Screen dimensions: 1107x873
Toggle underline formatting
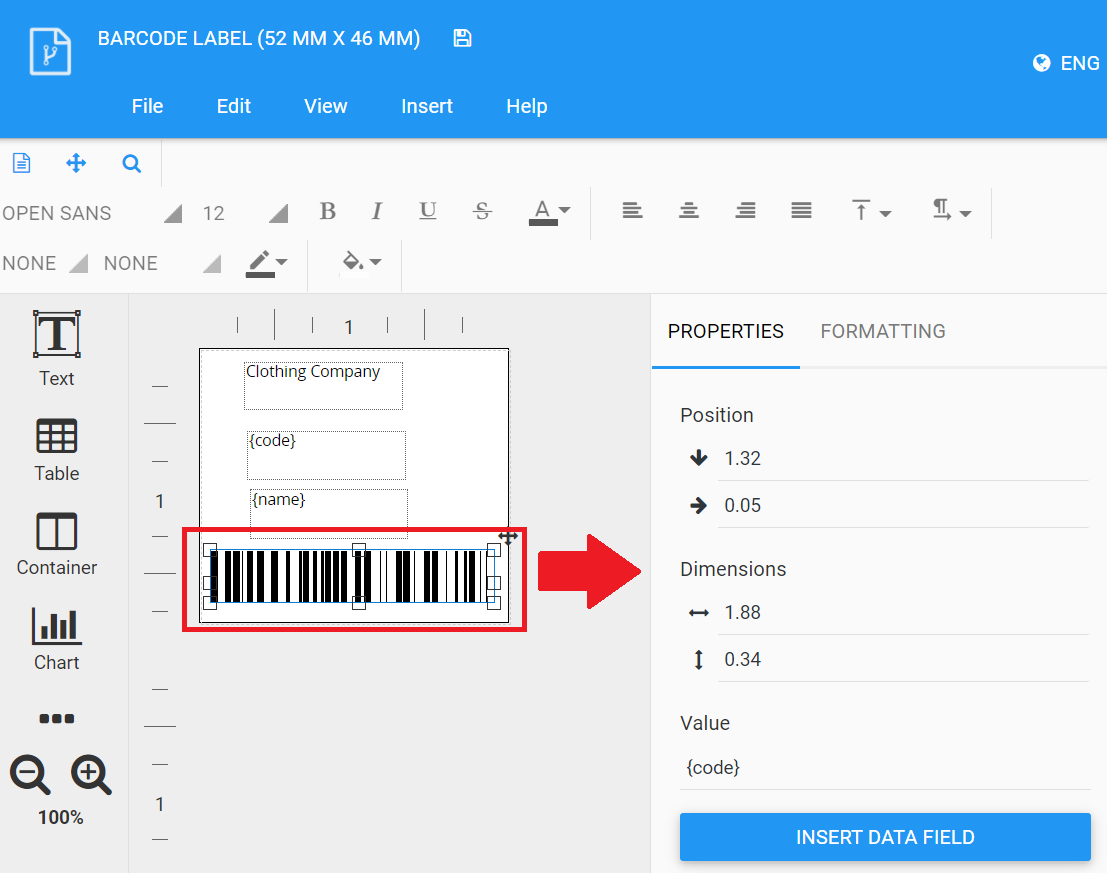pos(428,211)
